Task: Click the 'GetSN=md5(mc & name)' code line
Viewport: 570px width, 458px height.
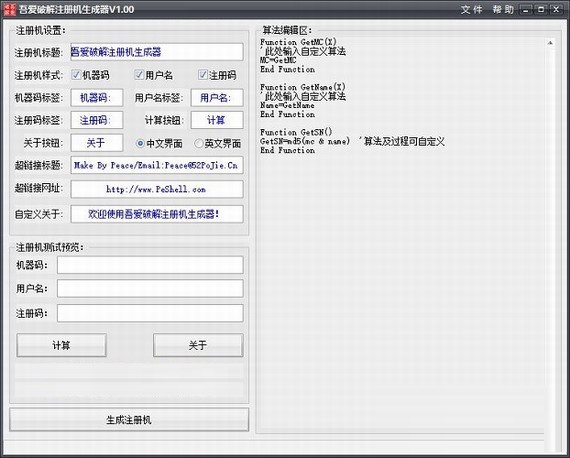Action: [305, 141]
